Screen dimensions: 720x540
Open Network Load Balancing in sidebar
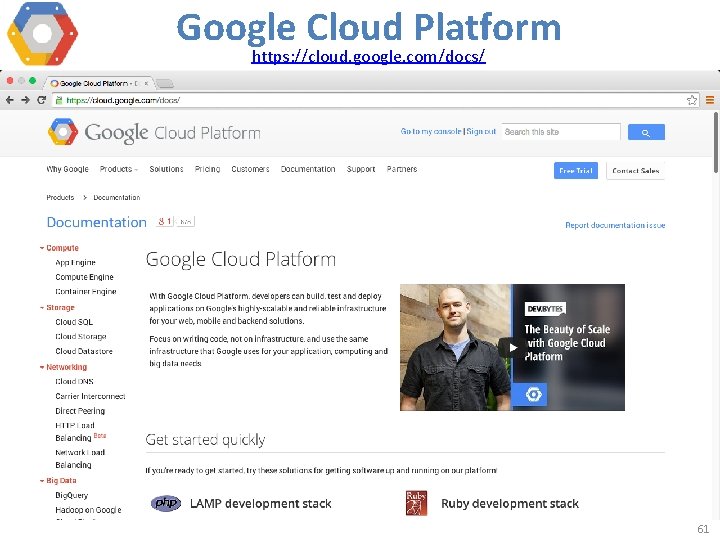(x=80, y=459)
